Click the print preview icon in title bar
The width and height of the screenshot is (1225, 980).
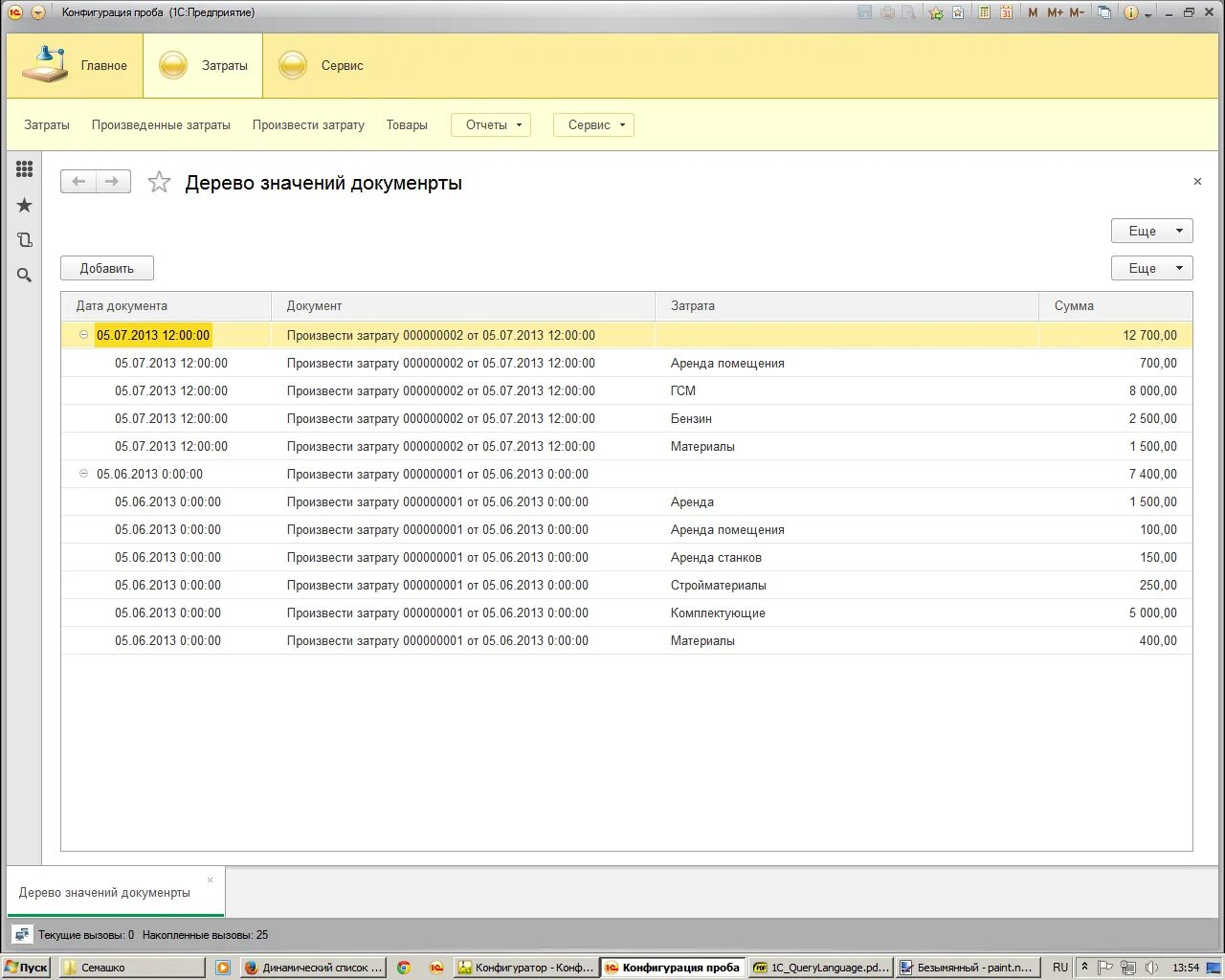(x=909, y=12)
